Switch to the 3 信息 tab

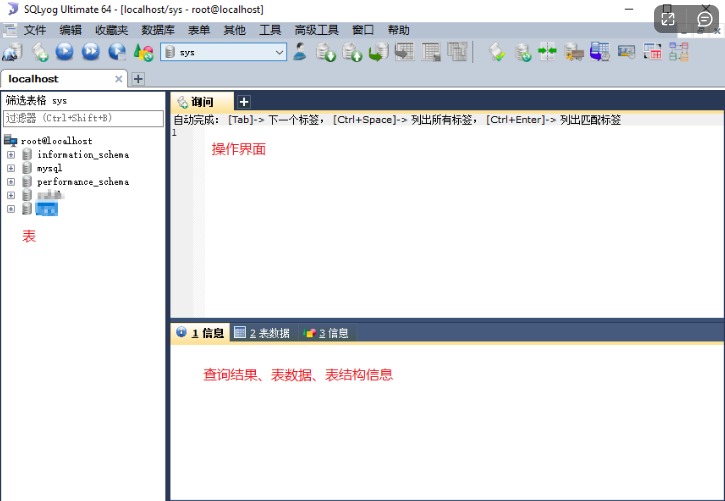point(326,333)
